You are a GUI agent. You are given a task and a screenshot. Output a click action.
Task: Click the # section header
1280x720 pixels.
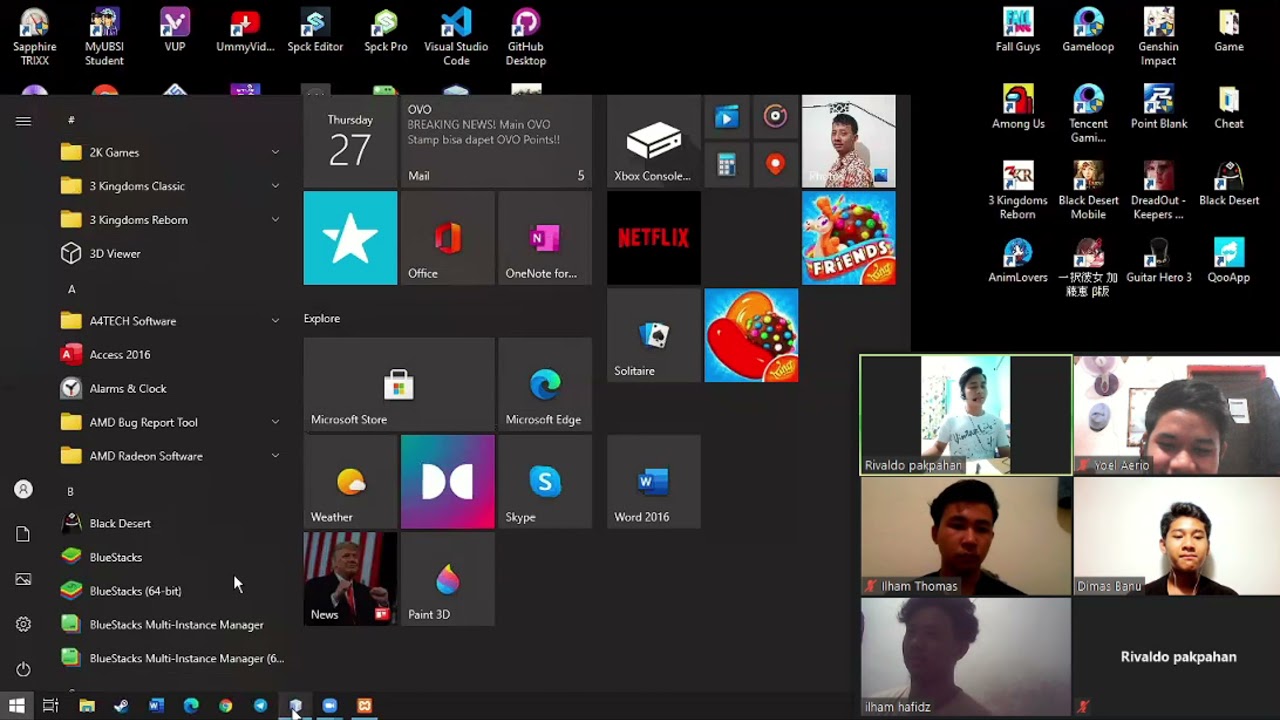tap(71, 120)
